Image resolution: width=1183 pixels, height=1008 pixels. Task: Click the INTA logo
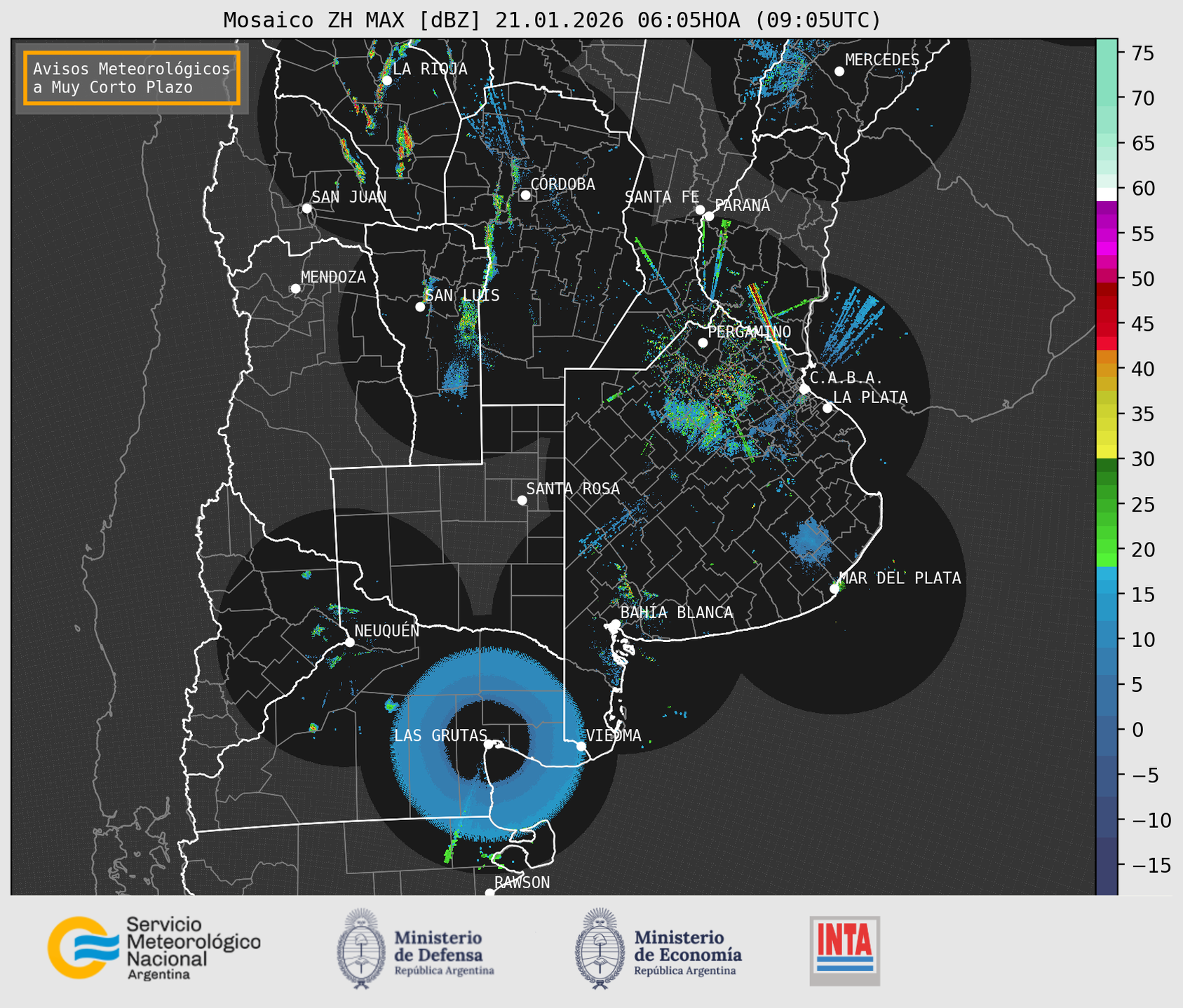pos(844,951)
